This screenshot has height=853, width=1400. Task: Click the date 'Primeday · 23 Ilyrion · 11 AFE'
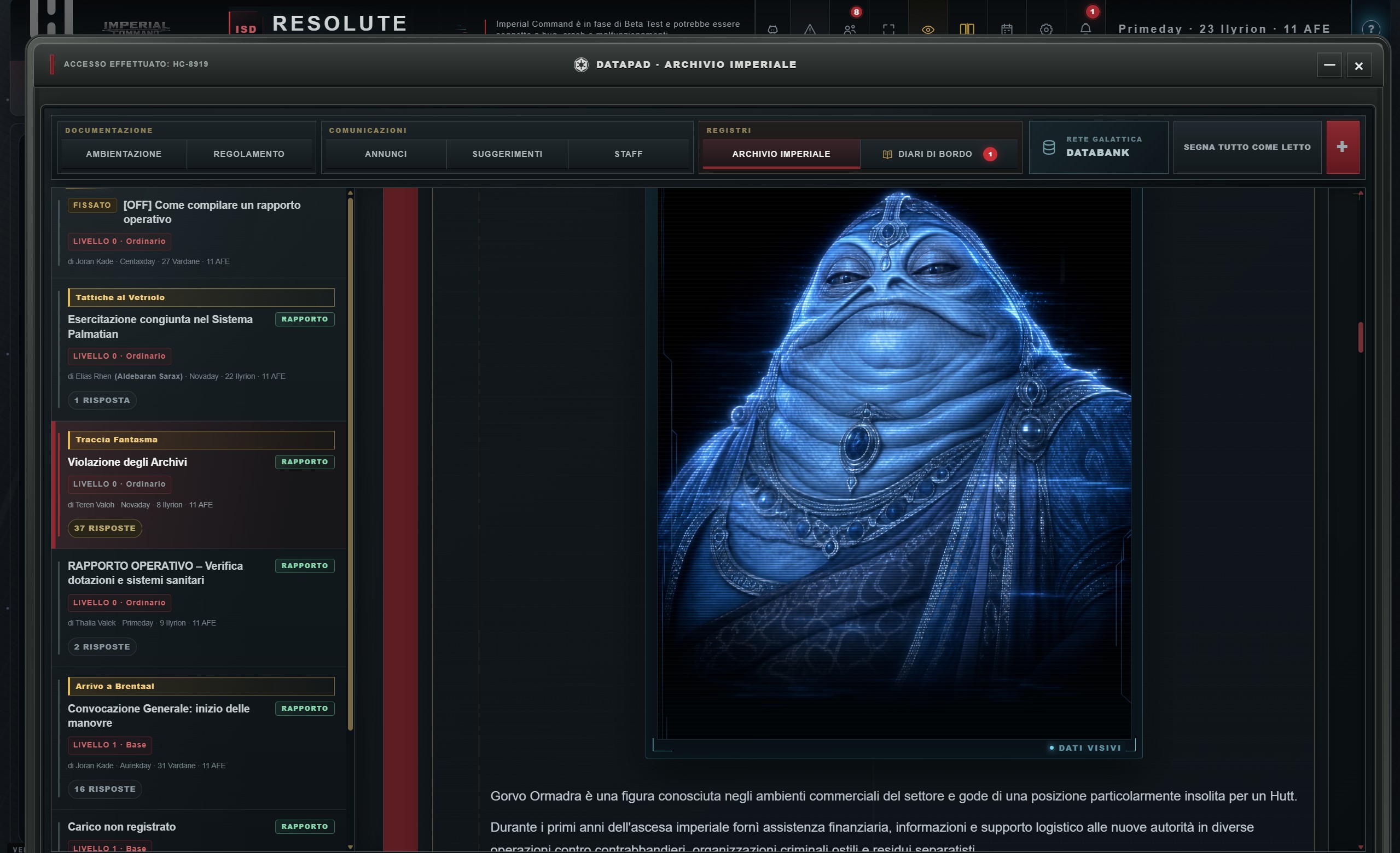tap(1224, 29)
